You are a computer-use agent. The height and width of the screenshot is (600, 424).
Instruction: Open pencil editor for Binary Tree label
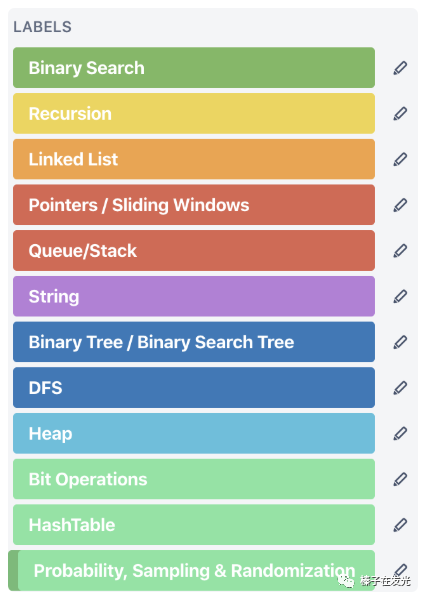[x=400, y=342]
